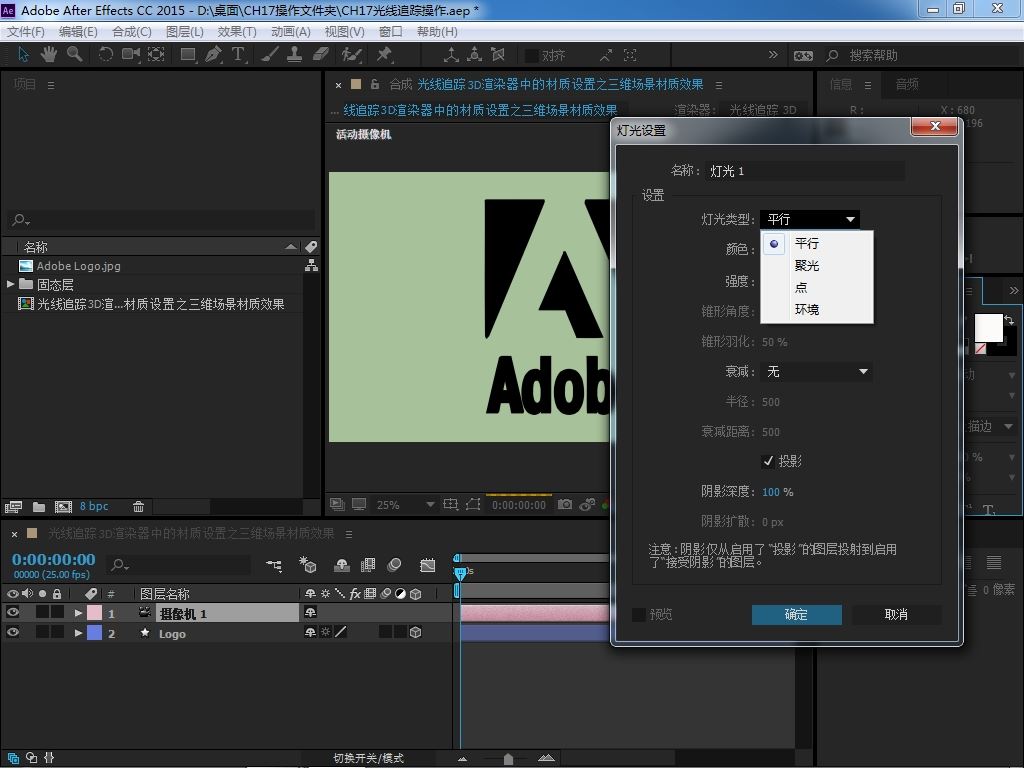The width and height of the screenshot is (1024, 768).
Task: Click the Draft 3D icon in timeline
Action: [308, 565]
